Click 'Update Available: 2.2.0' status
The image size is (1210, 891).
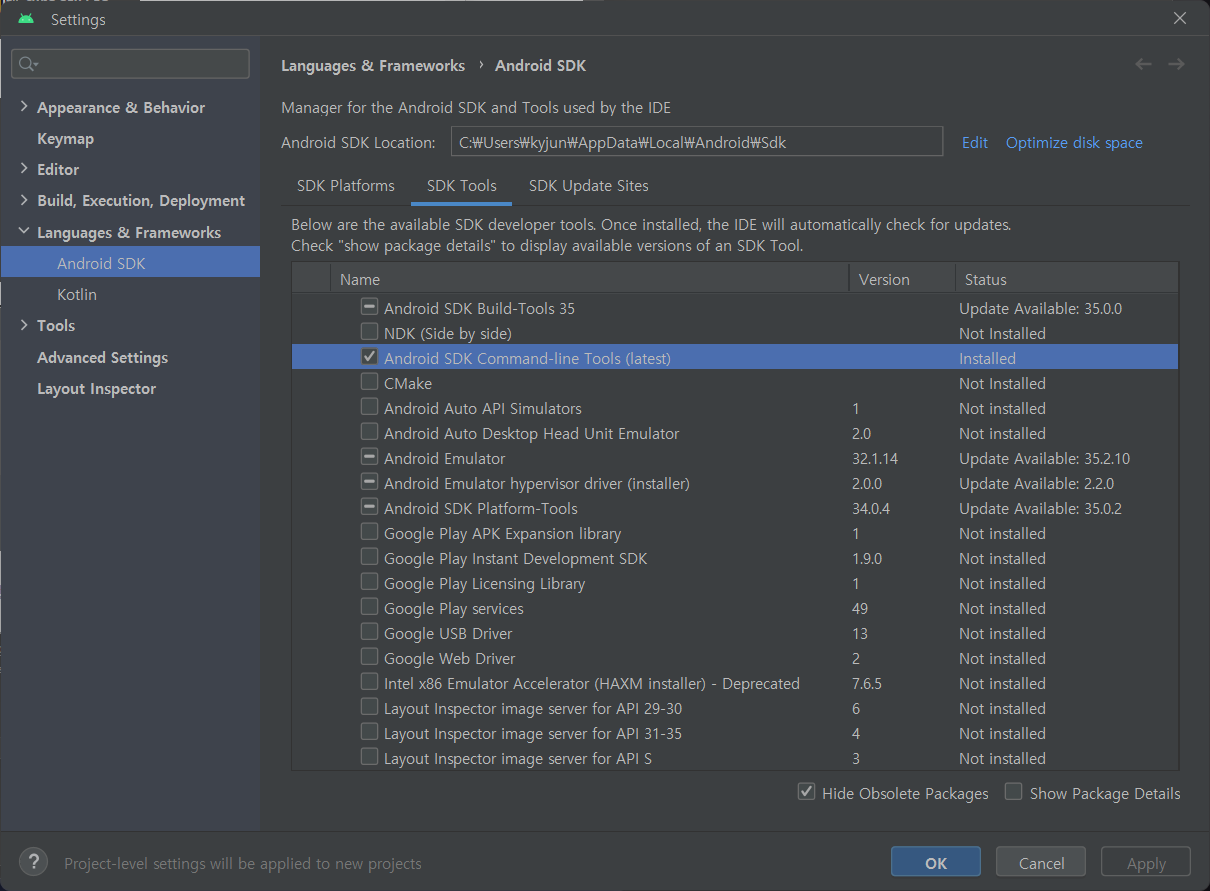point(1036,483)
